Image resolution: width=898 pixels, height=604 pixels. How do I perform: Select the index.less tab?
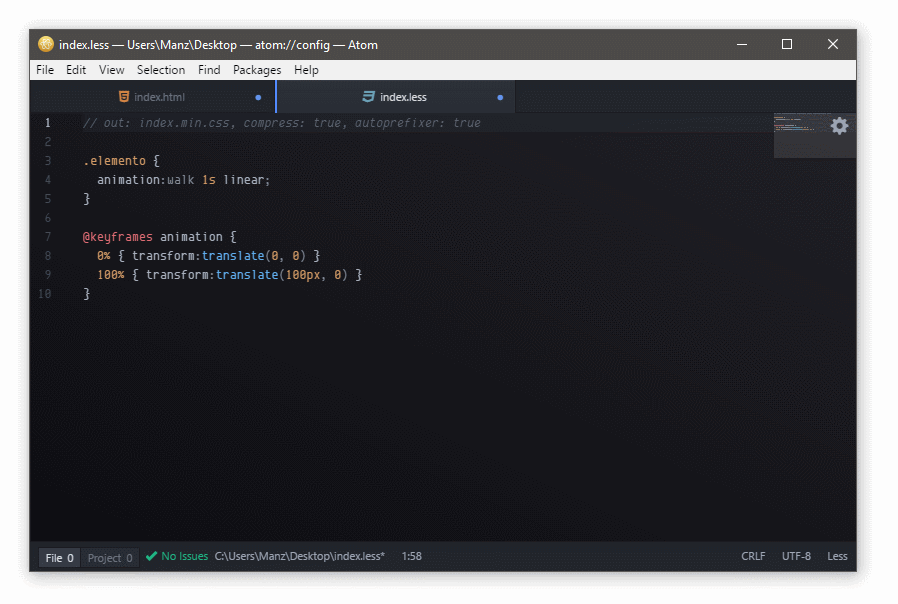[x=396, y=97]
